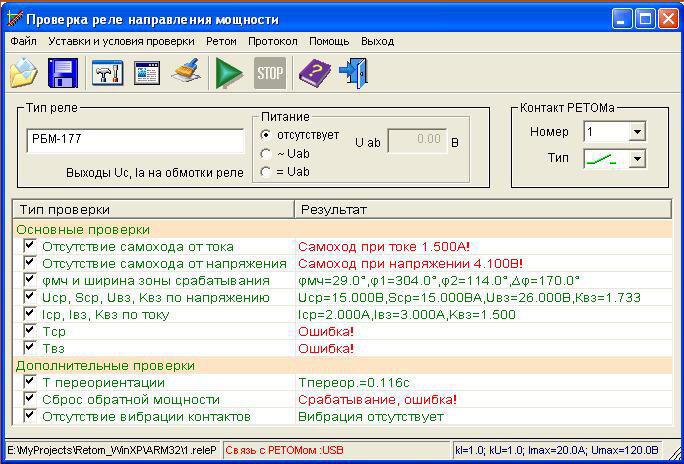Click the relay type field "РБМ-177"
Viewport: 684px width, 464px height.
134,140
